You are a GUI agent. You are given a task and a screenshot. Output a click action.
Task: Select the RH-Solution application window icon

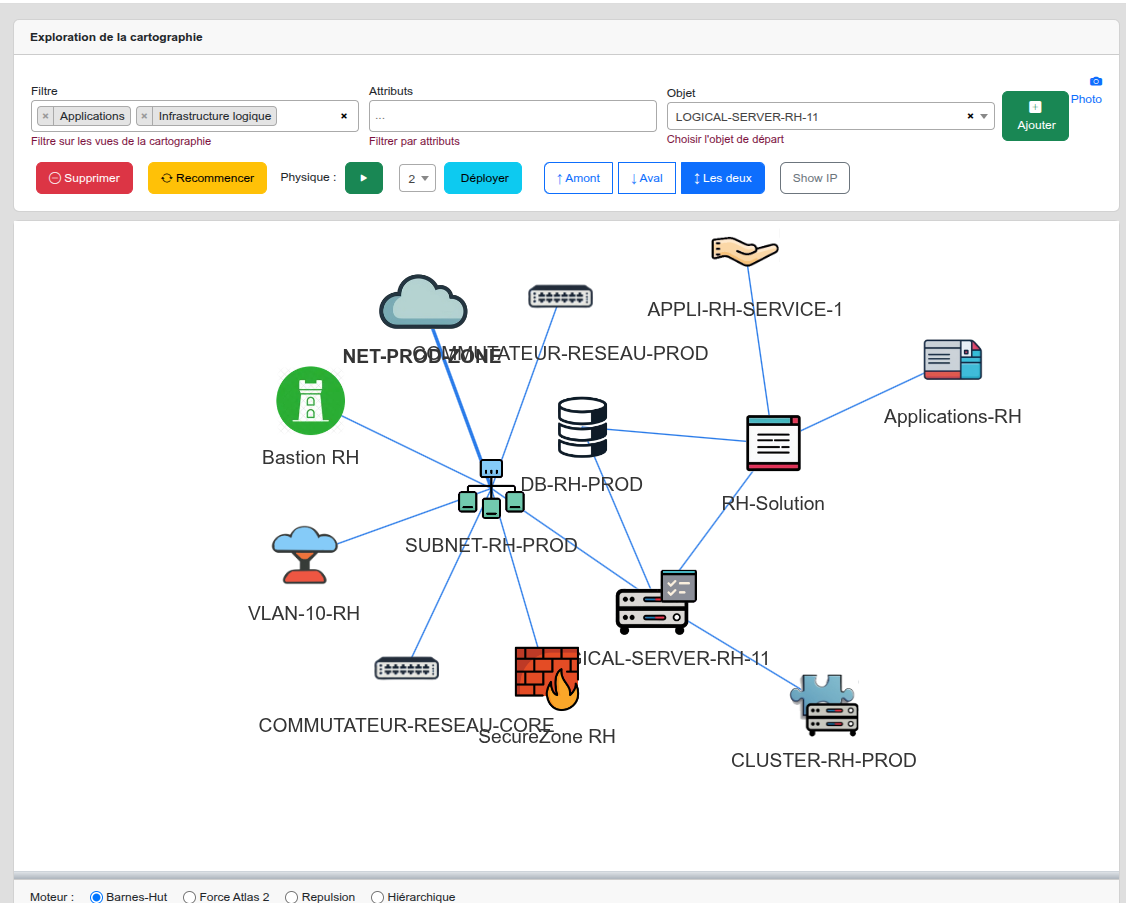773,443
